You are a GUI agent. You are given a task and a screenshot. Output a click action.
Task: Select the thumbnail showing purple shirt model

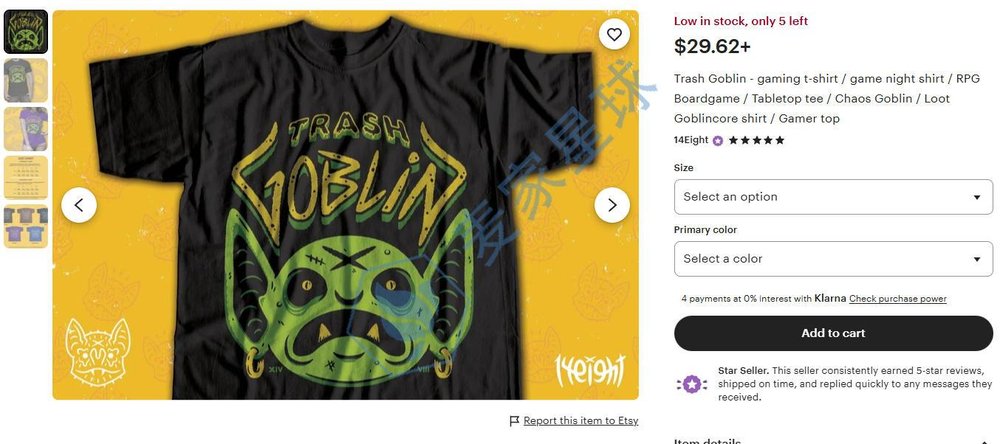point(26,129)
